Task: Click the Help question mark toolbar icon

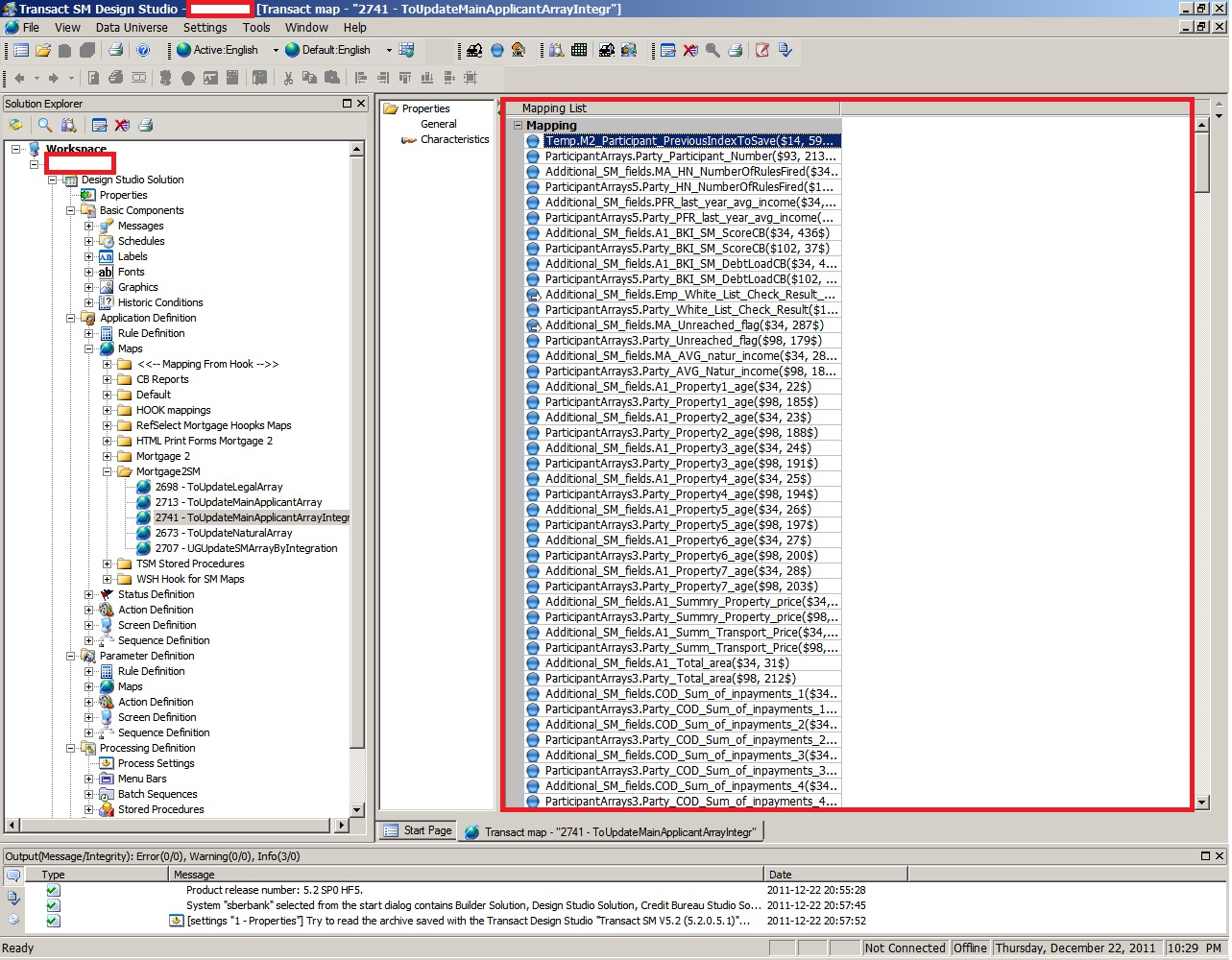Action: [143, 50]
